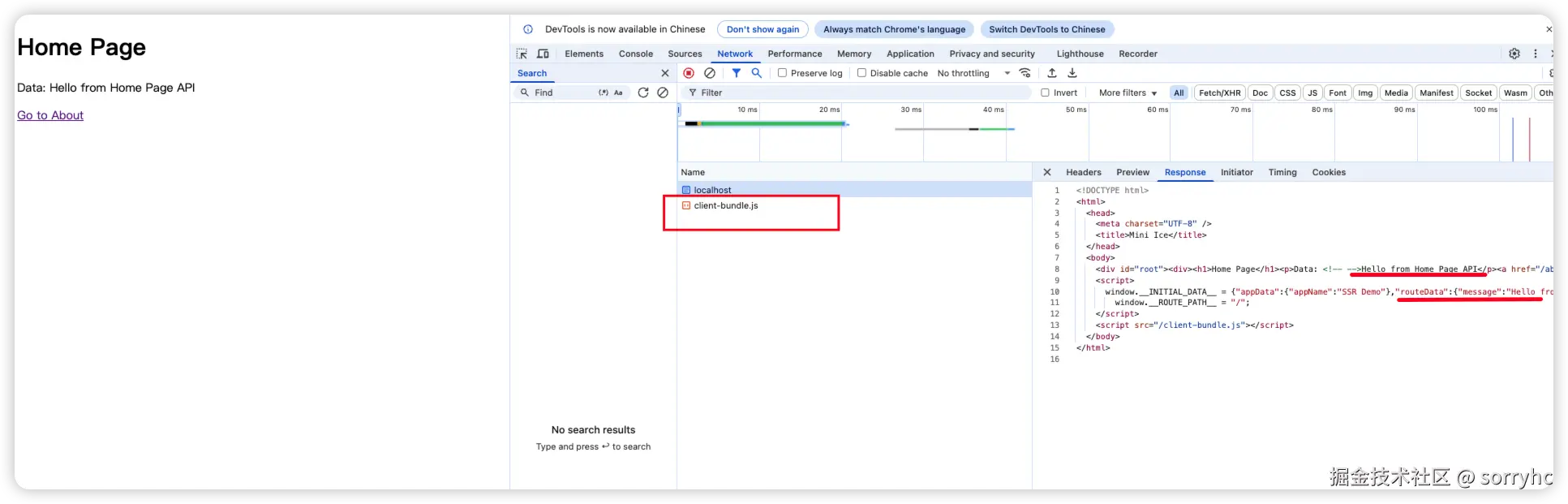Filter requests by CSS type
The width and height of the screenshot is (1568, 504).
(x=1287, y=93)
